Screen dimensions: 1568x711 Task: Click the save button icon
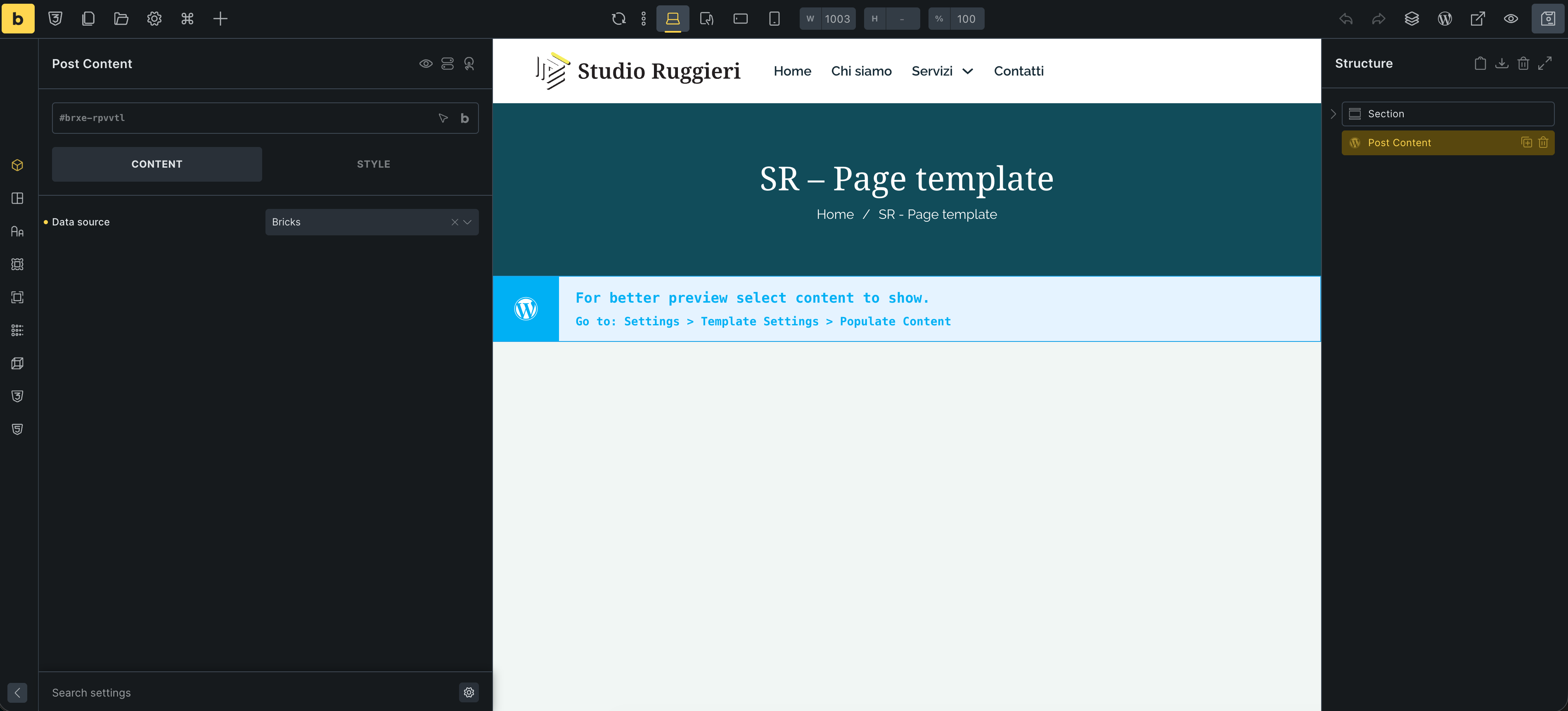coord(1548,19)
